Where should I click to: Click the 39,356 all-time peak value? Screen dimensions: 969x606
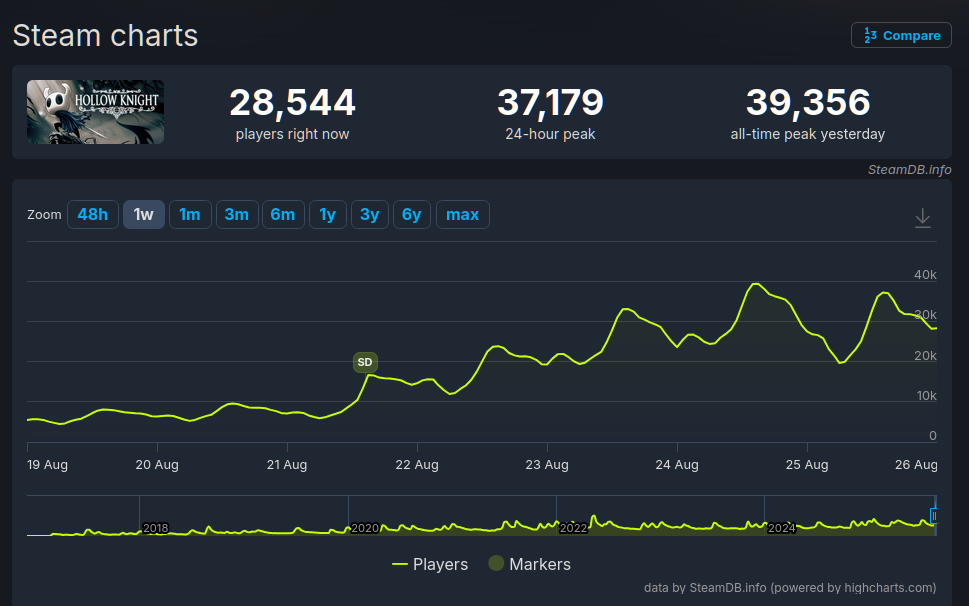(808, 103)
